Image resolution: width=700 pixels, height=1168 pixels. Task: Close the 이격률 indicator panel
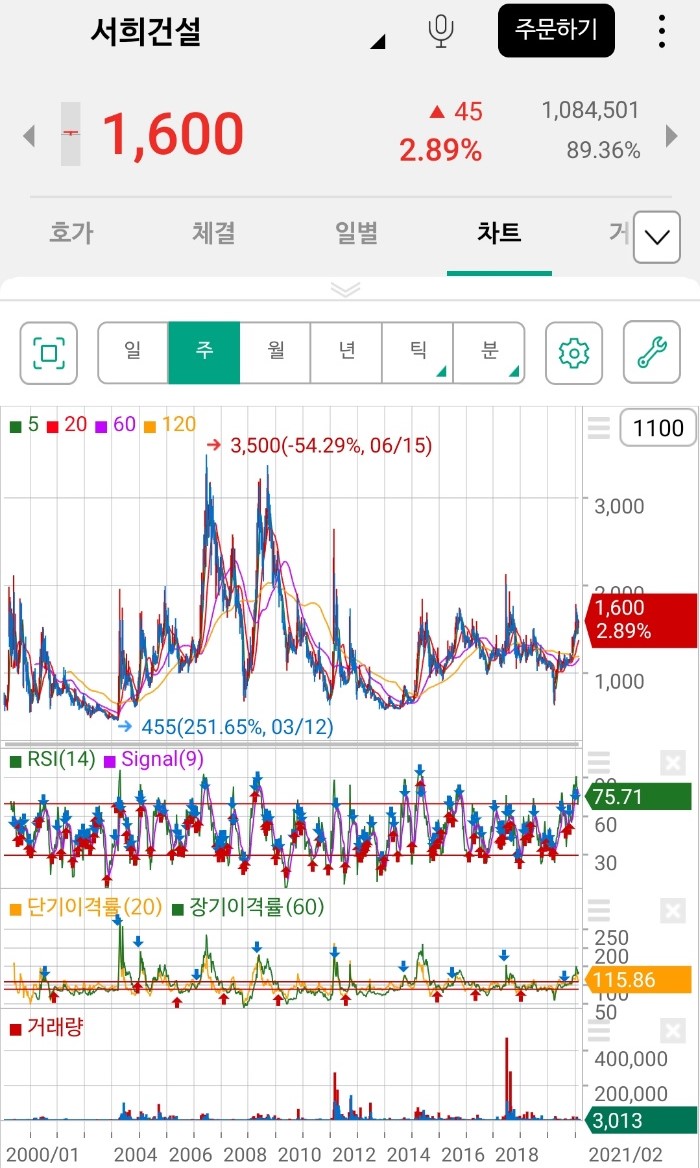tap(672, 910)
